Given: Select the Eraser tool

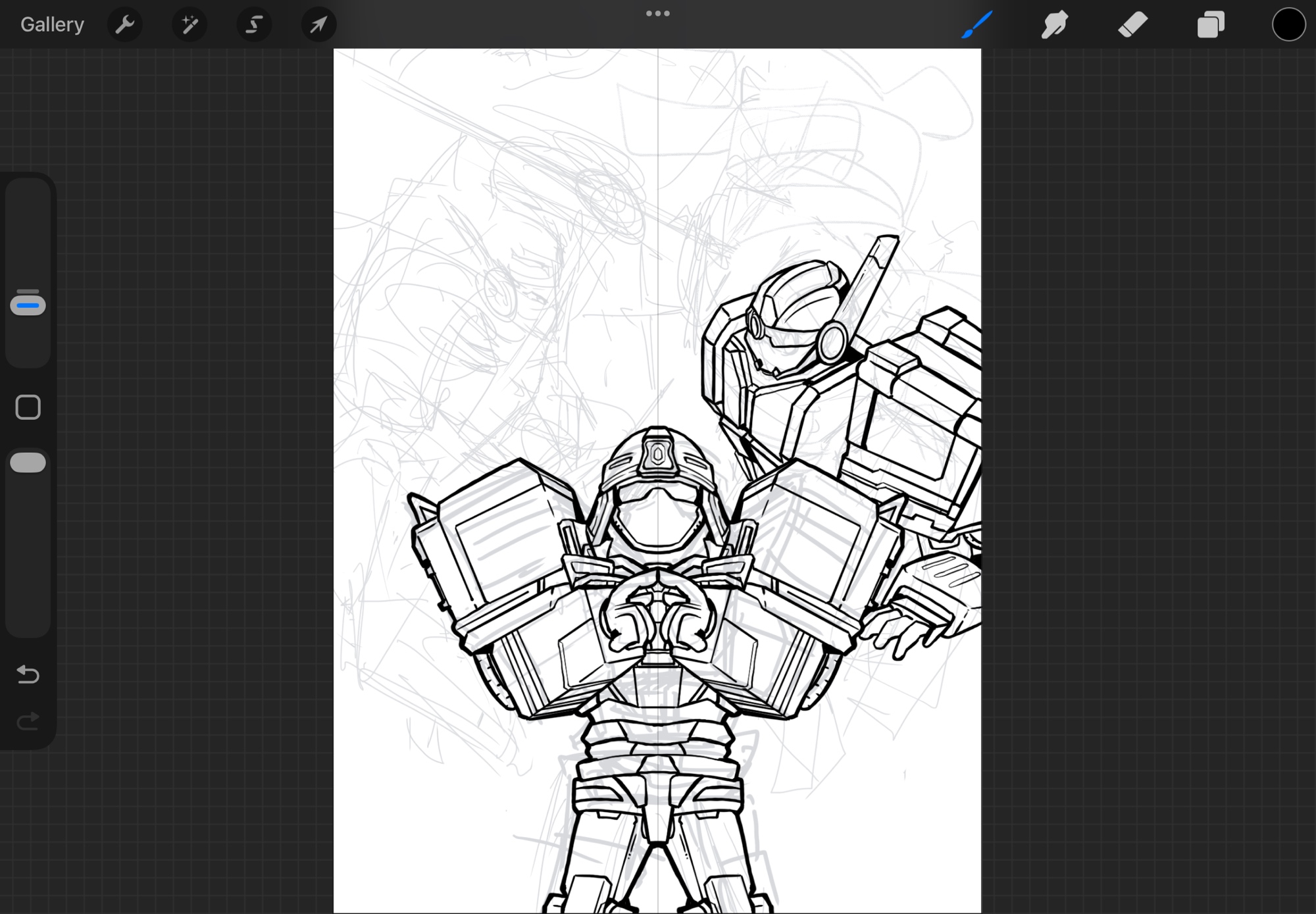Looking at the screenshot, I should tap(1132, 25).
